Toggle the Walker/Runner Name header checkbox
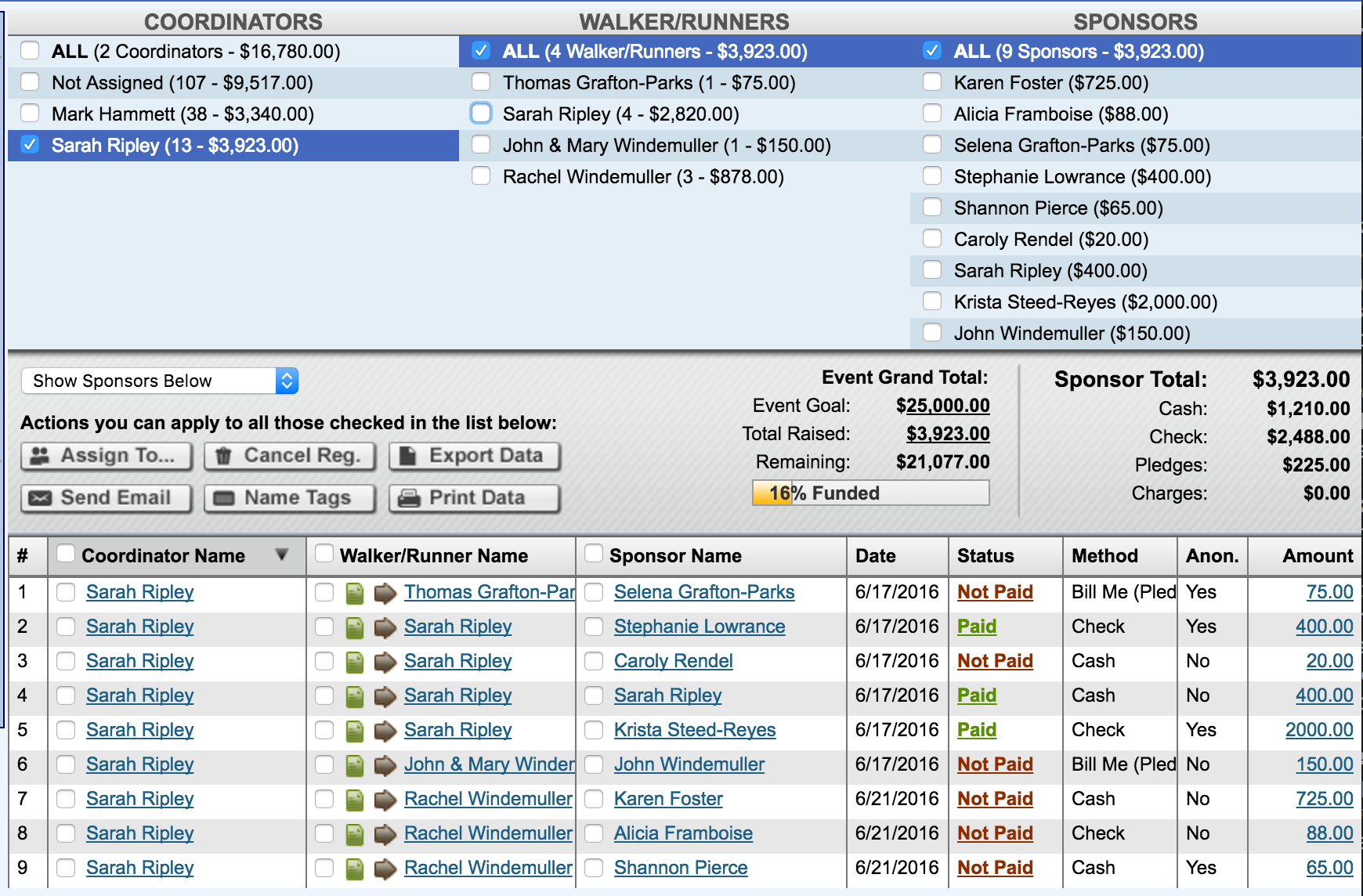1363x896 pixels. pos(324,554)
